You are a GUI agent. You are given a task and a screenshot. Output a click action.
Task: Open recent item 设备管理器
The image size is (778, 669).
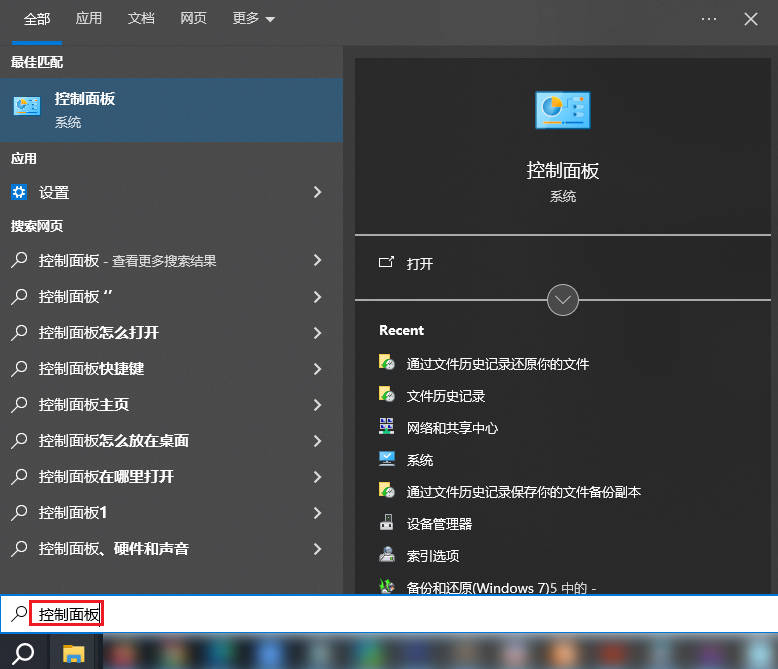[x=439, y=524]
